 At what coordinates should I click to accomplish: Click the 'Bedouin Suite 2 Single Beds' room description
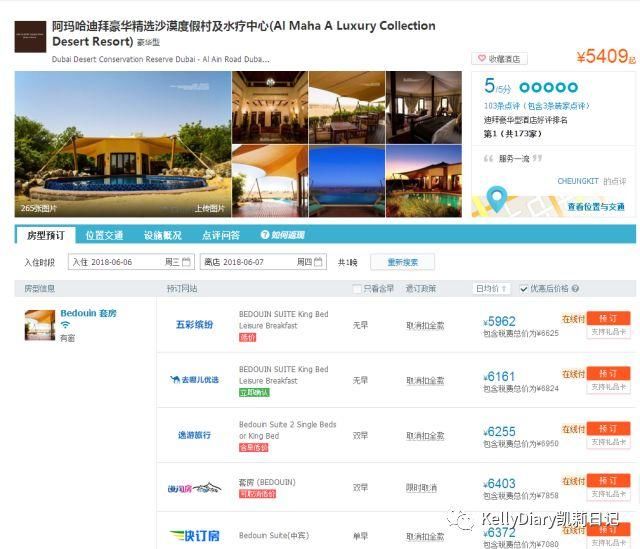click(287, 430)
